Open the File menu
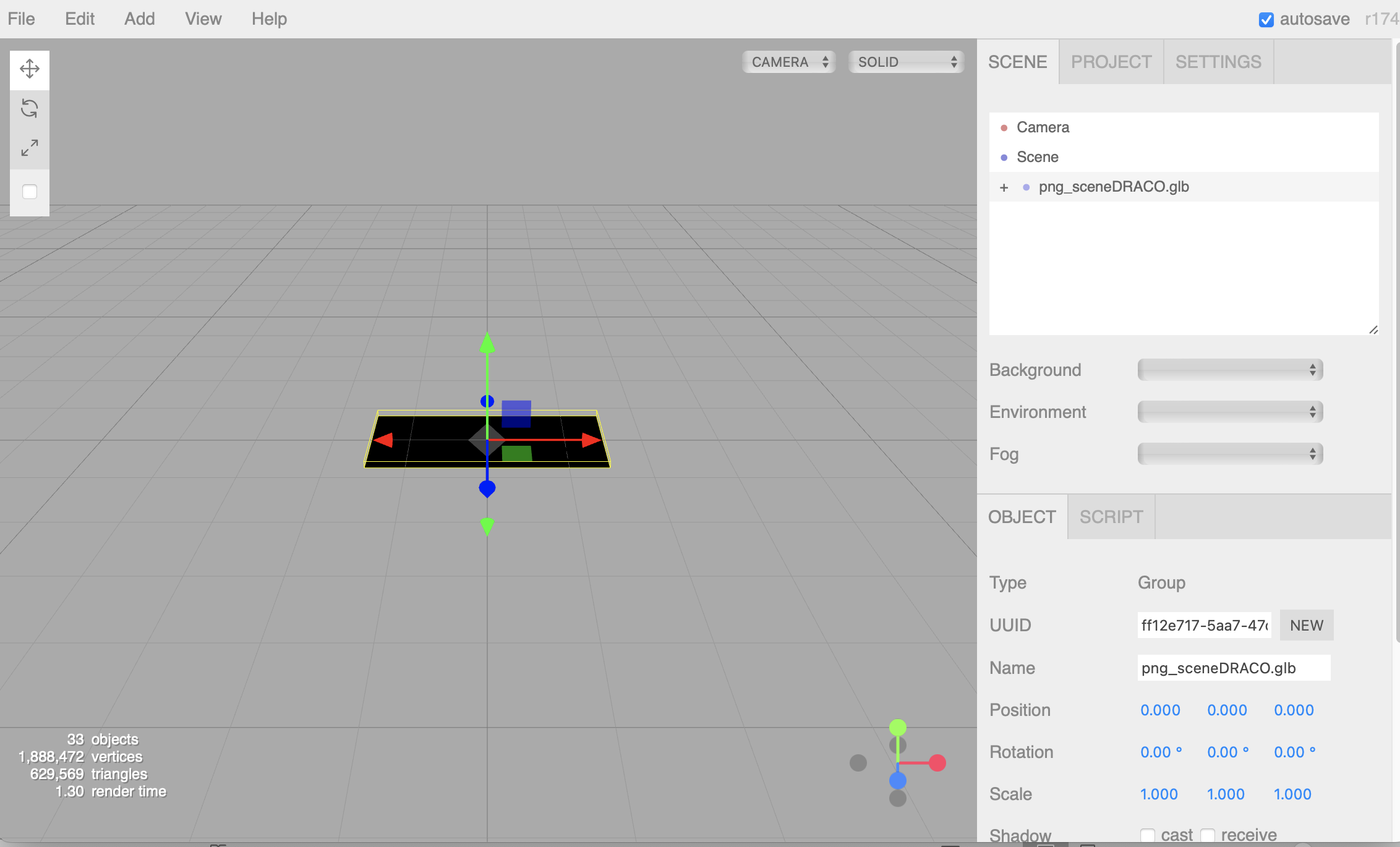Screen dimensions: 1400x847 point(21,19)
